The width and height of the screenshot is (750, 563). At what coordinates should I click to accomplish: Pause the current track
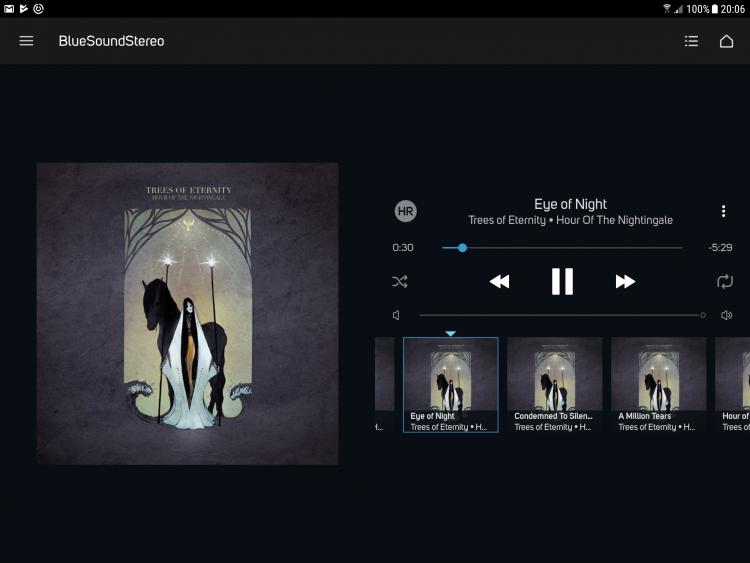coord(562,281)
